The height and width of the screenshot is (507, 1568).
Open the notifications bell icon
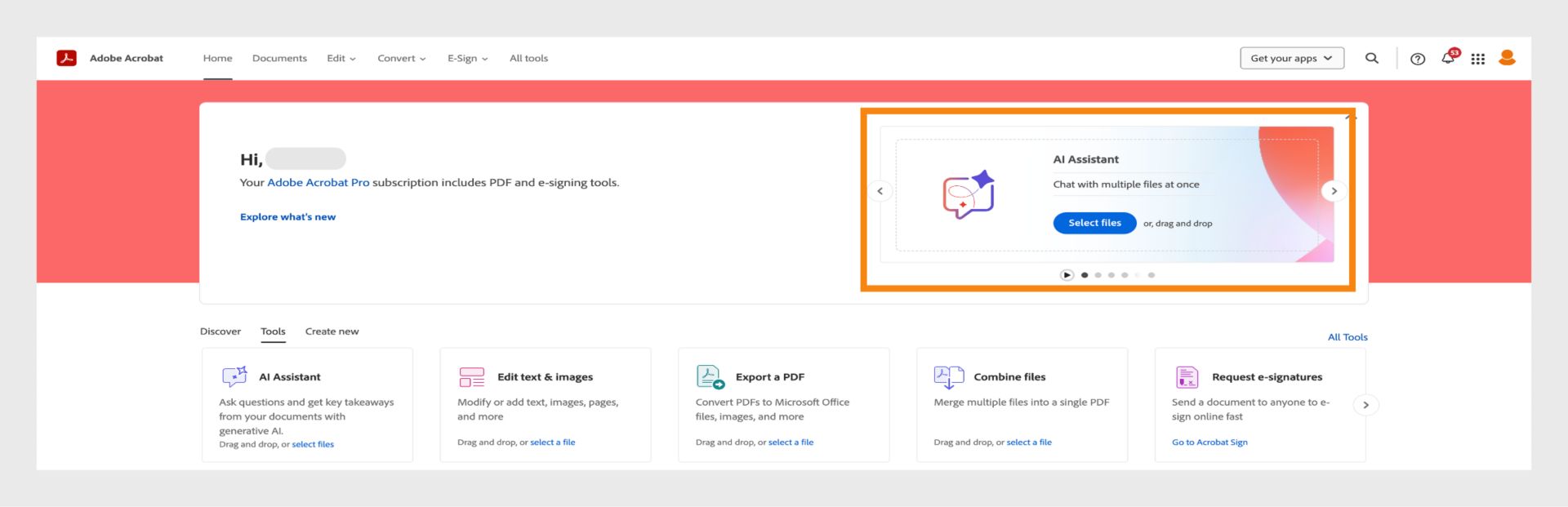coord(1448,58)
